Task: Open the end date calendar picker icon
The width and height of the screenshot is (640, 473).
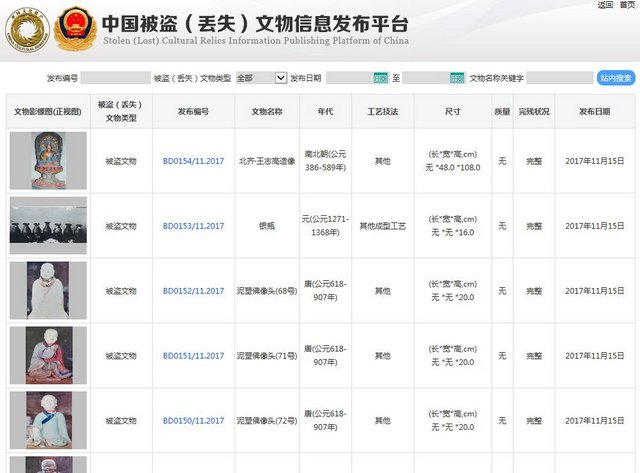Action: click(457, 78)
